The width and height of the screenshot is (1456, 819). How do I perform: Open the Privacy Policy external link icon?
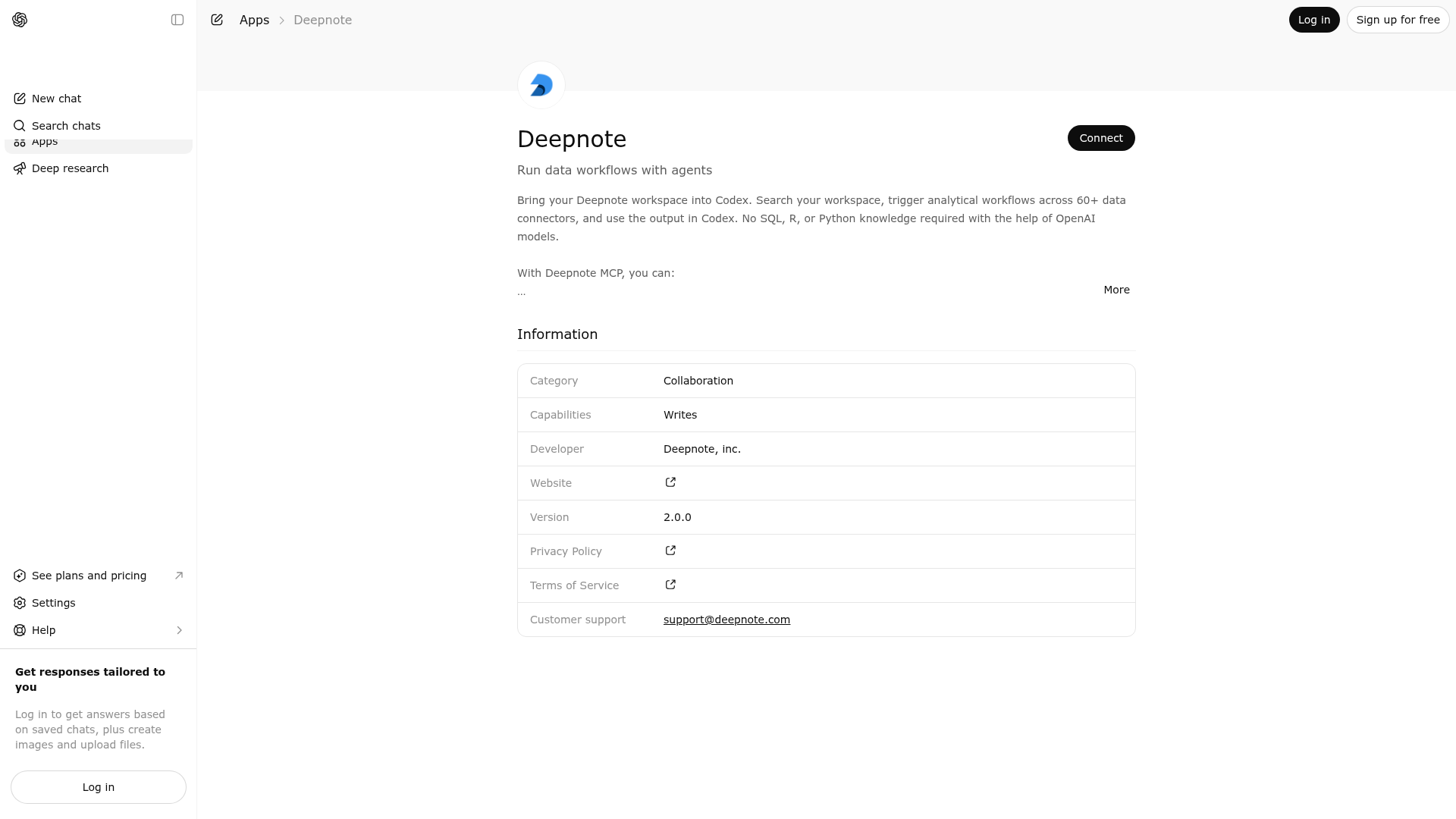click(670, 551)
